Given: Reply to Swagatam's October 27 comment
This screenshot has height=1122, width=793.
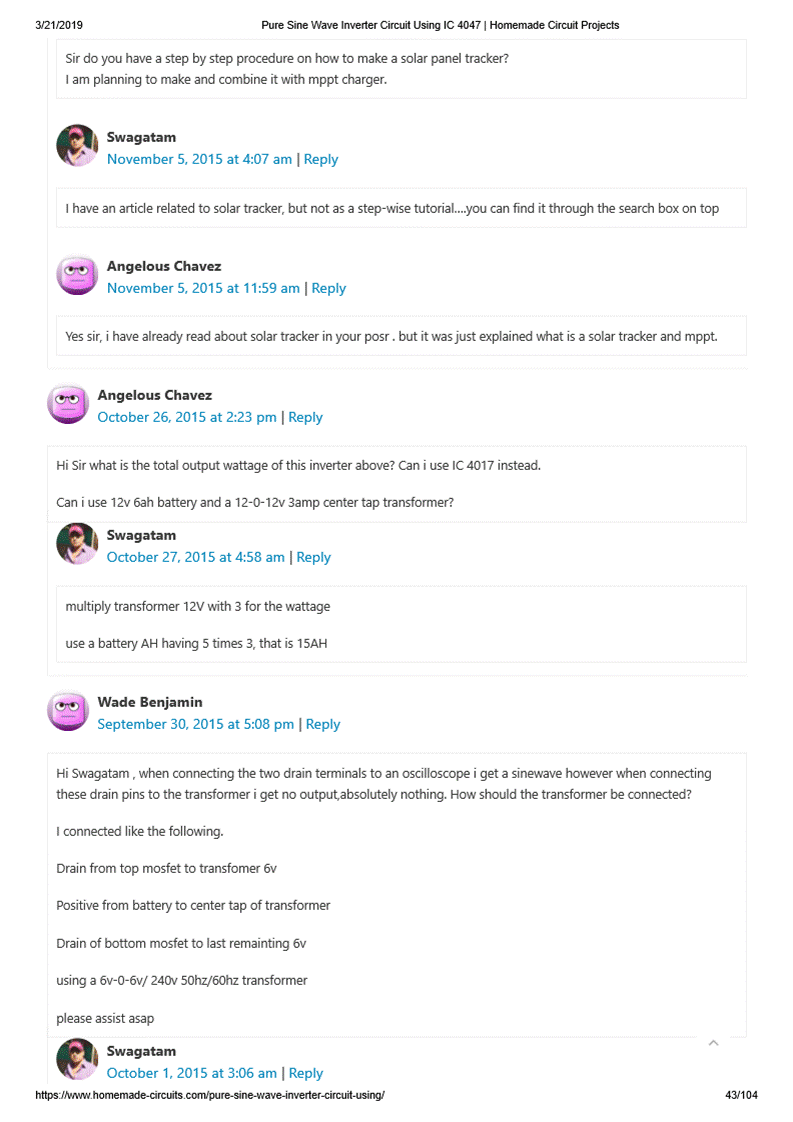Looking at the screenshot, I should click(x=314, y=557).
